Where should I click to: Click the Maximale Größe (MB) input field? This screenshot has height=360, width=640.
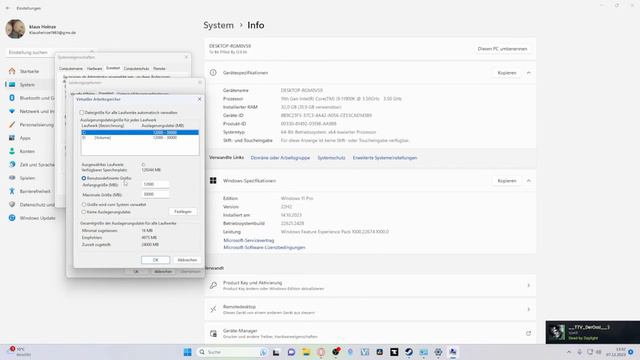coord(156,194)
